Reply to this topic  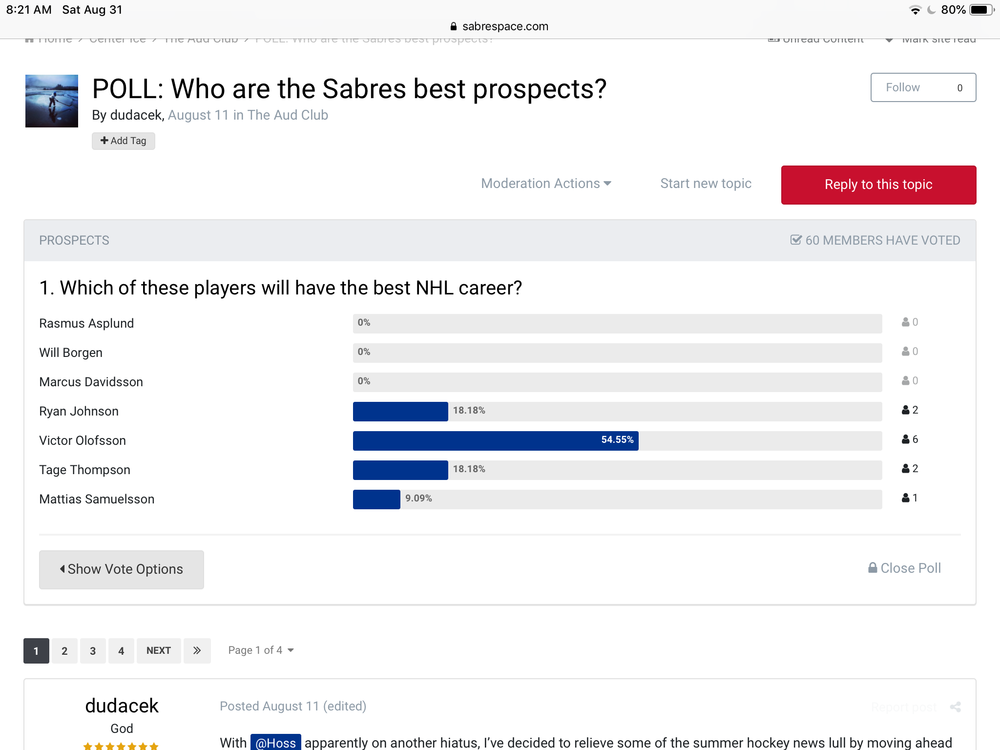[878, 185]
